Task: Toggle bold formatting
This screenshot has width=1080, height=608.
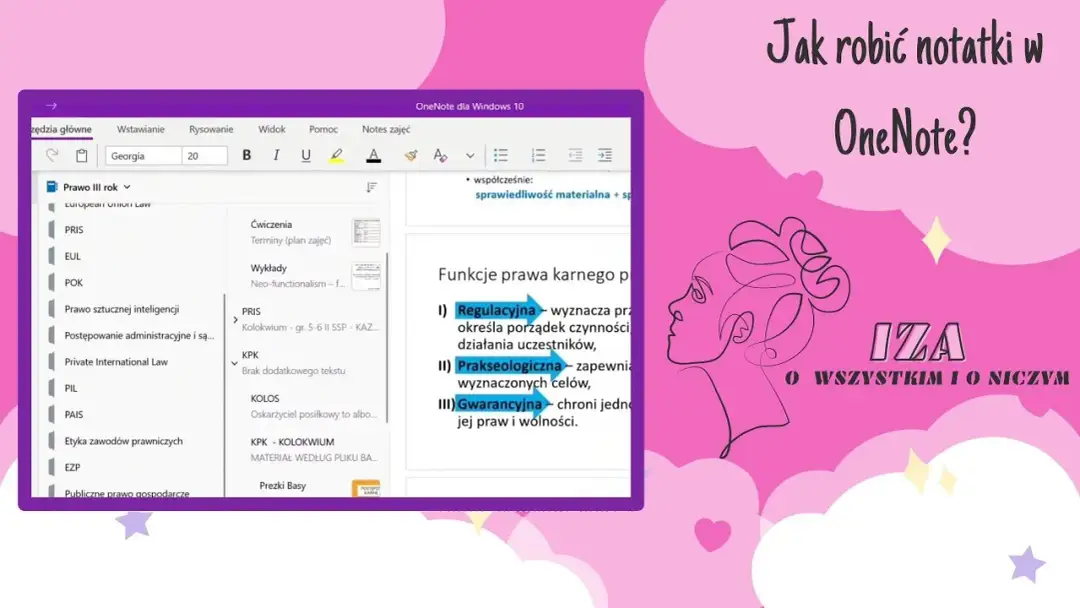Action: (x=246, y=155)
